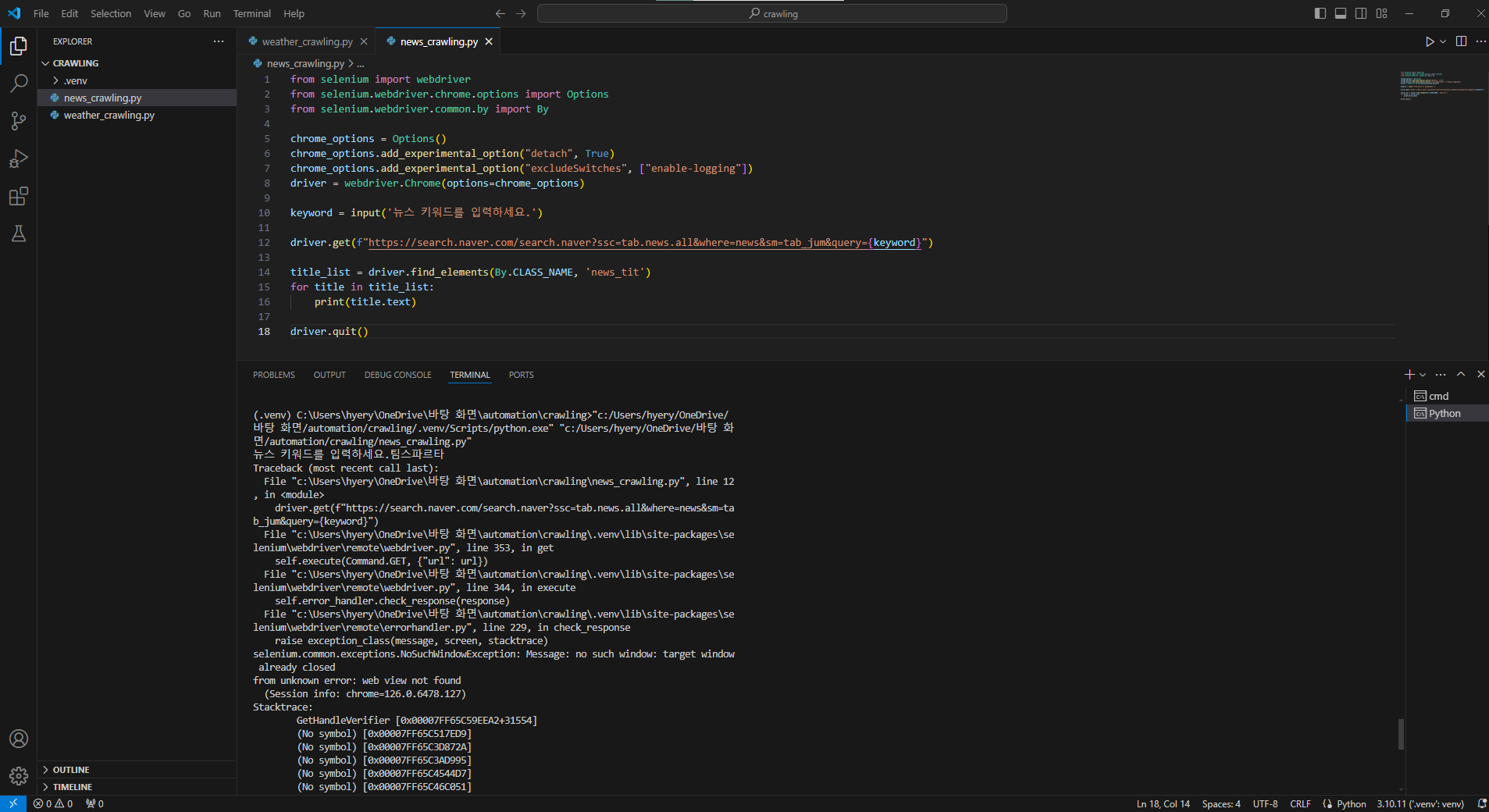Collapse the CRAWLING folder section
1489x812 pixels.
tap(137, 63)
